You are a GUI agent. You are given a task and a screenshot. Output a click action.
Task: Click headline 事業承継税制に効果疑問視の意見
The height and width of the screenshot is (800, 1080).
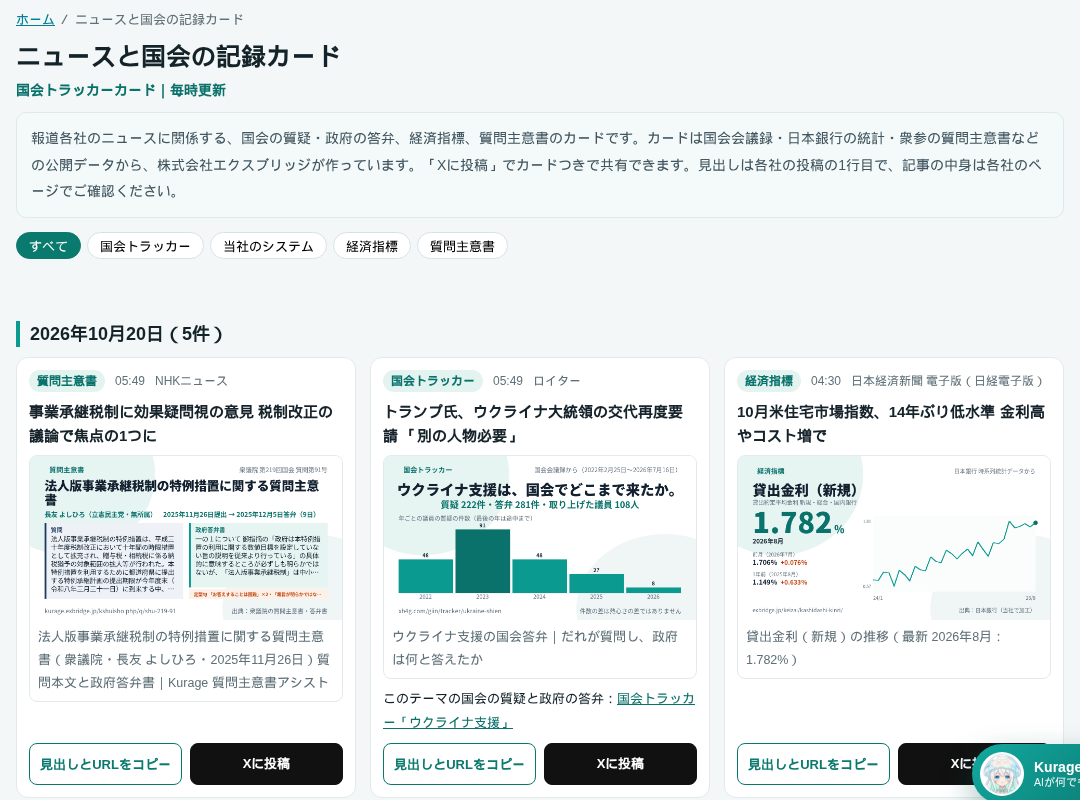point(180,424)
